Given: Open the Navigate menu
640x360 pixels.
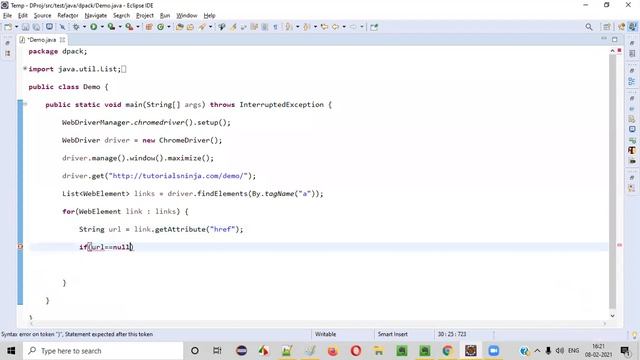Looking at the screenshot, I should (96, 16).
